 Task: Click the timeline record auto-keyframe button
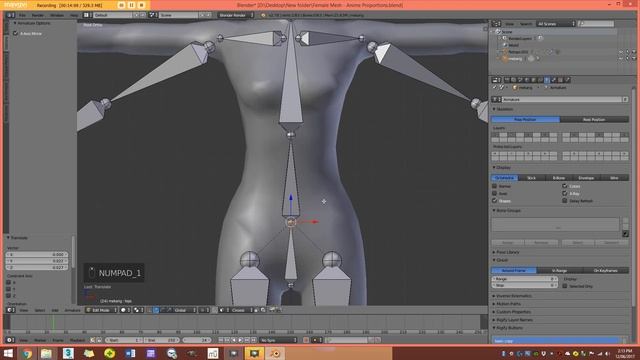coord(306,340)
